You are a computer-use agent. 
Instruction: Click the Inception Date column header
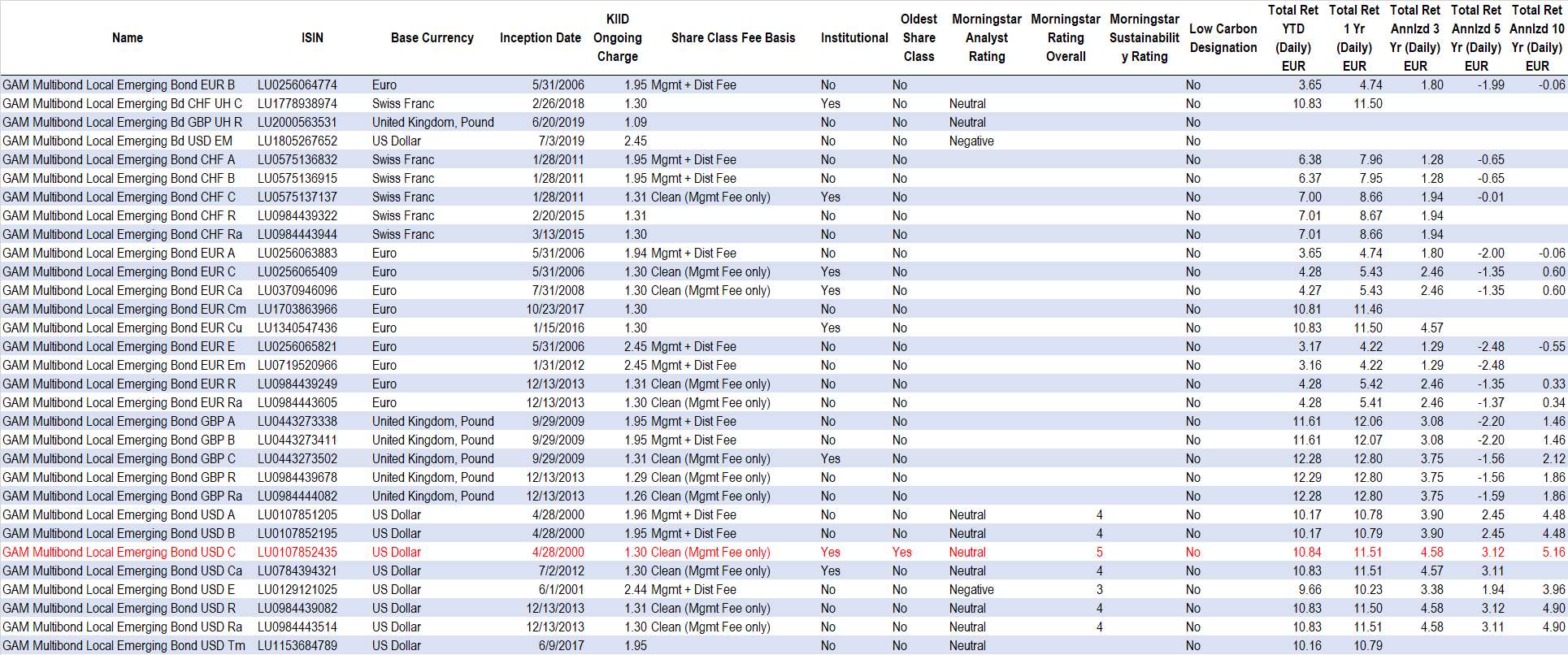coord(540,38)
